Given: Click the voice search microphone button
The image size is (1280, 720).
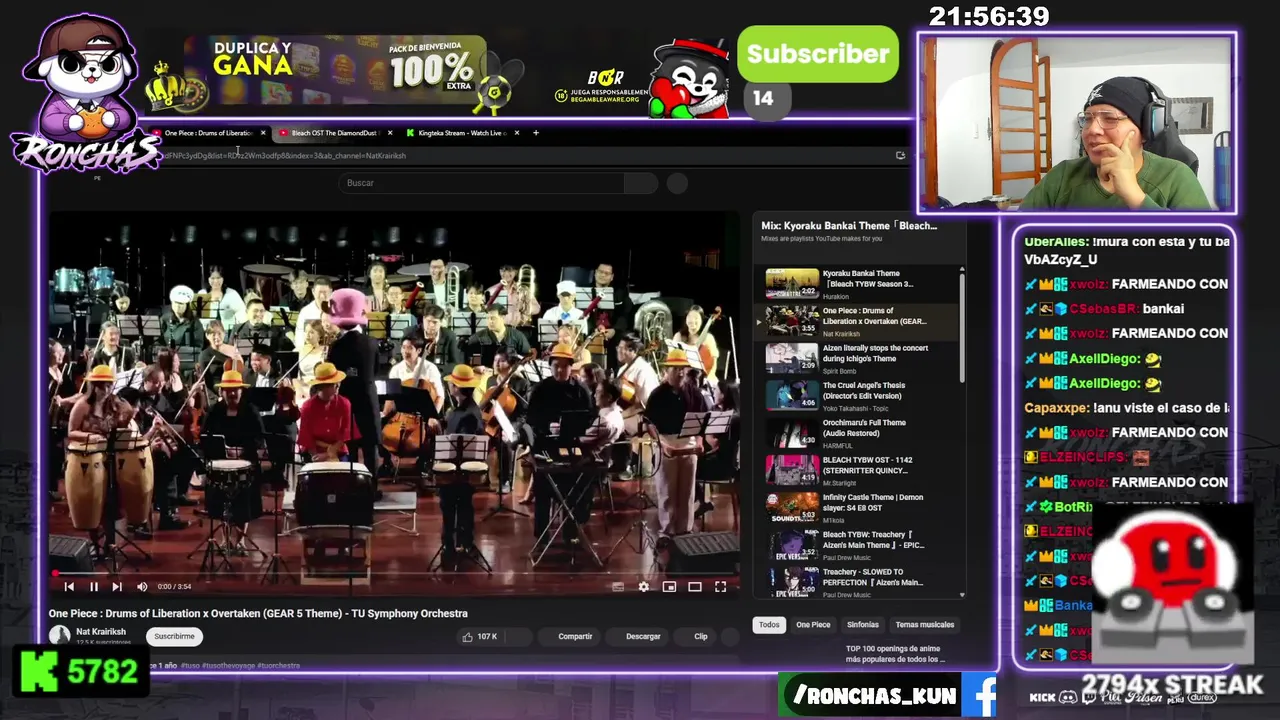Looking at the screenshot, I should 677,183.
